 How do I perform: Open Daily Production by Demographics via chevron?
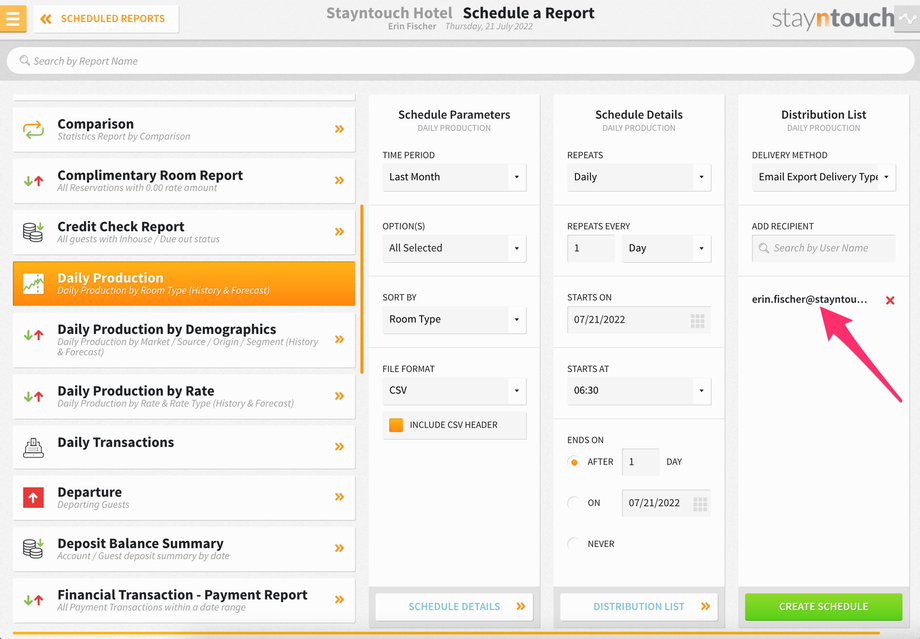[339, 339]
